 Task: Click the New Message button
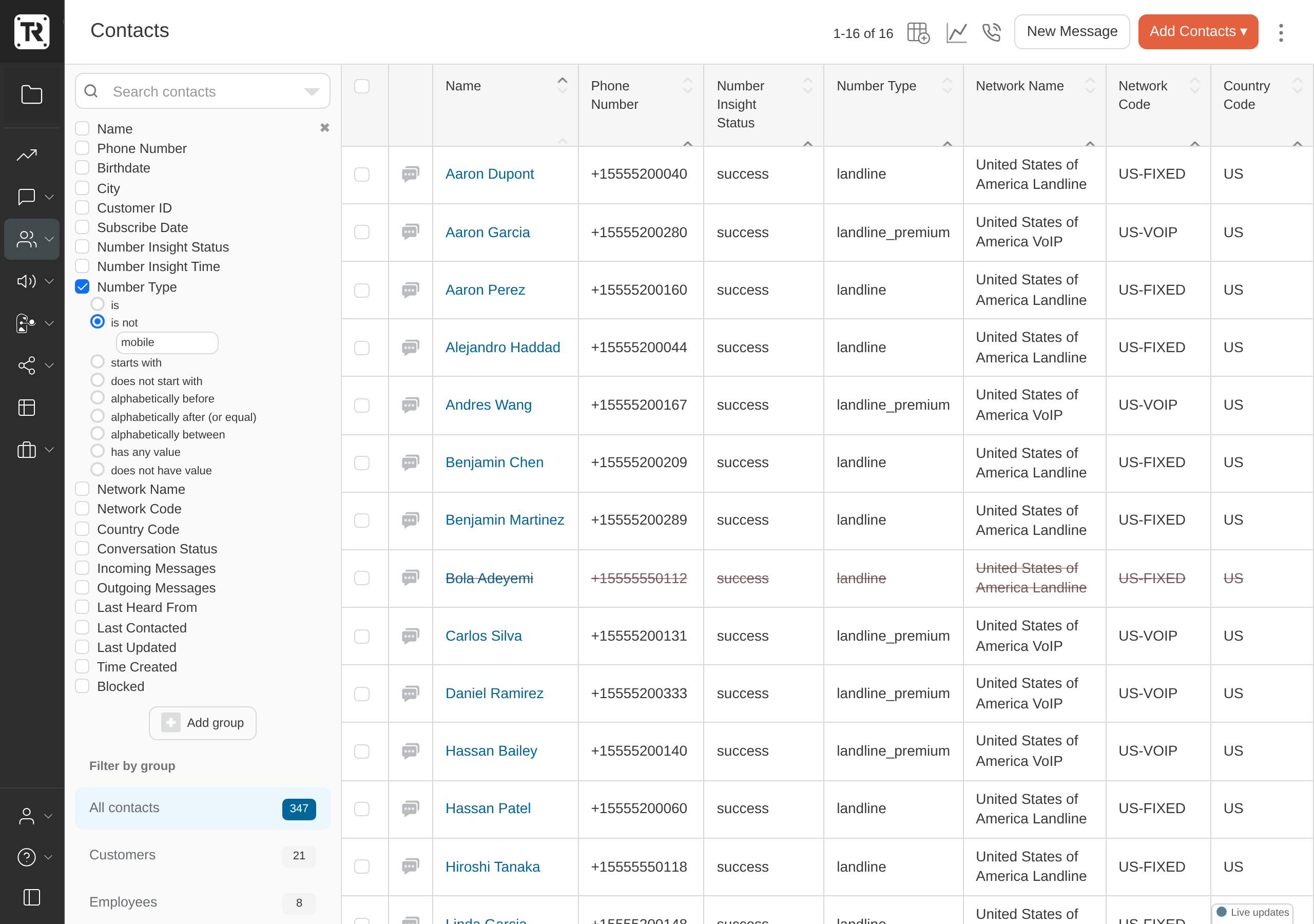pos(1072,31)
